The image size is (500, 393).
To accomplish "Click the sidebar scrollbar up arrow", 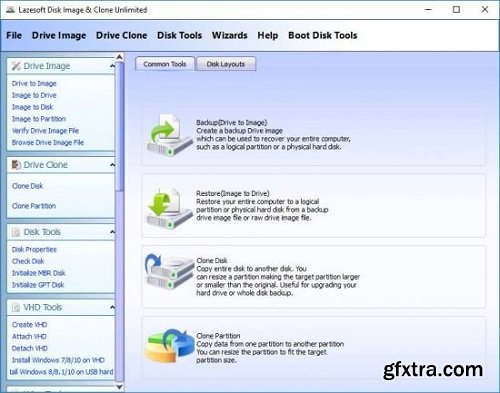I will tap(119, 57).
